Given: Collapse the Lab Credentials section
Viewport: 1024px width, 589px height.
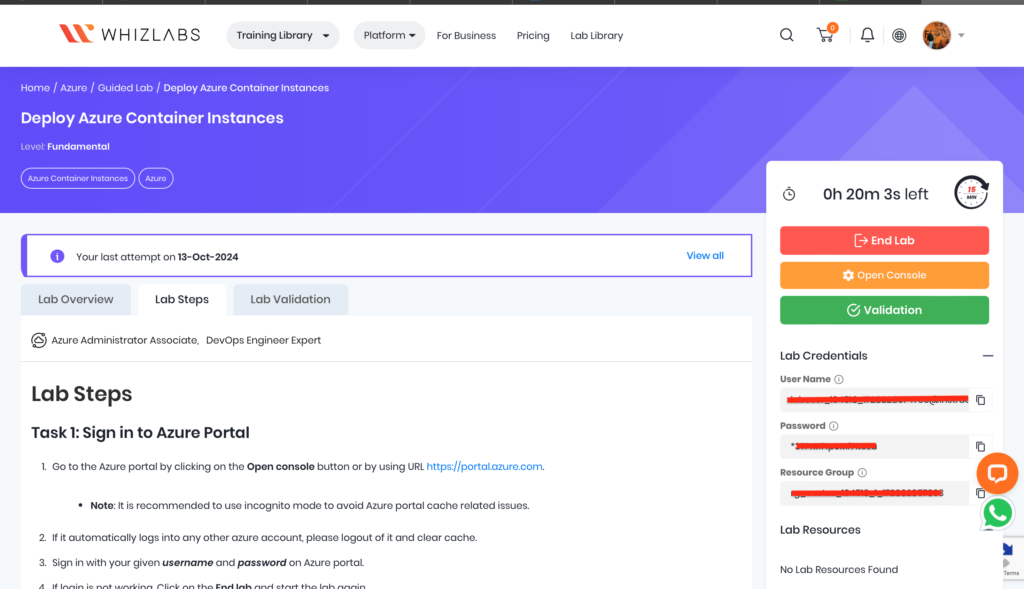Looking at the screenshot, I should pos(987,356).
